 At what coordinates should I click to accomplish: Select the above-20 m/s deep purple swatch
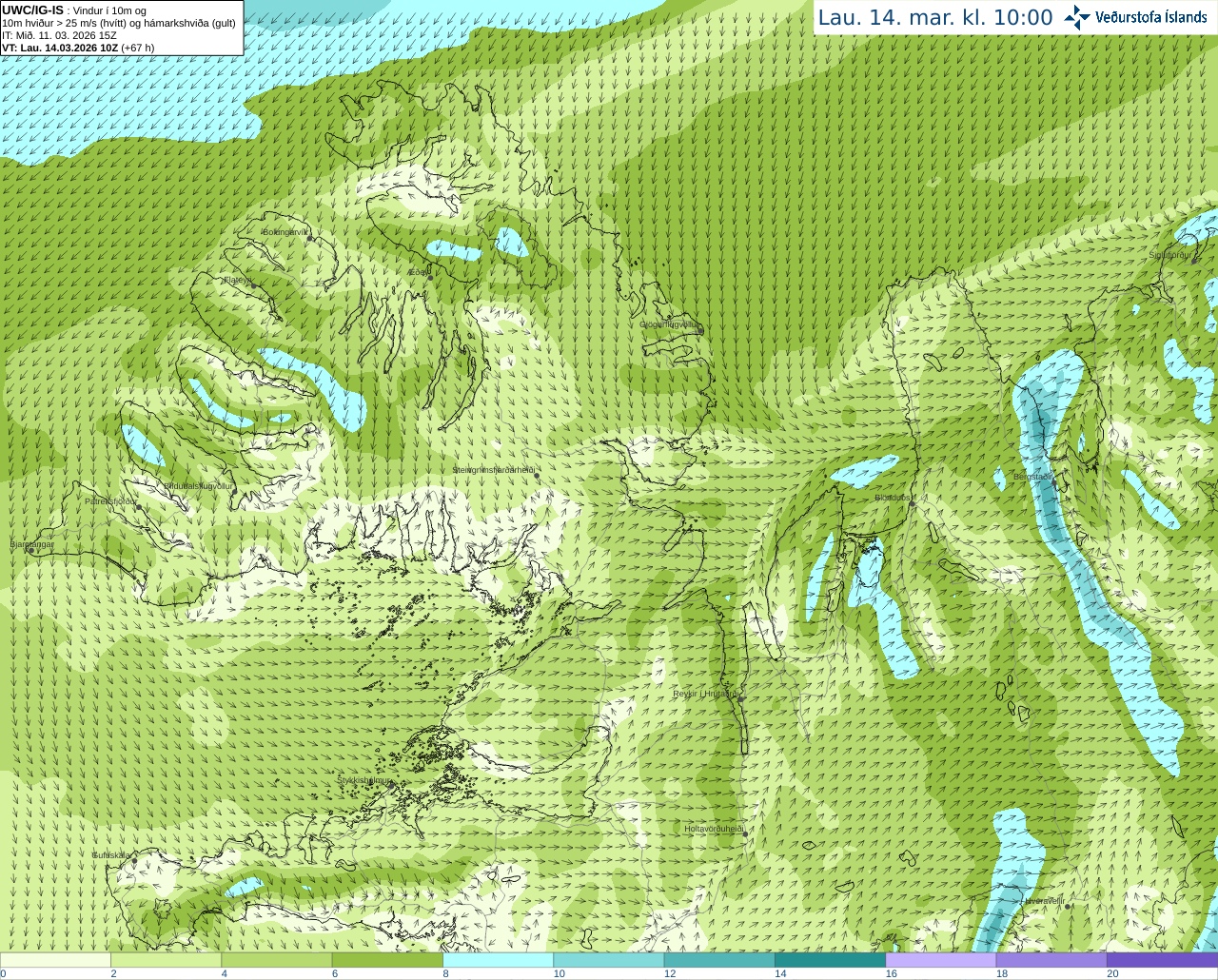pos(1162,960)
